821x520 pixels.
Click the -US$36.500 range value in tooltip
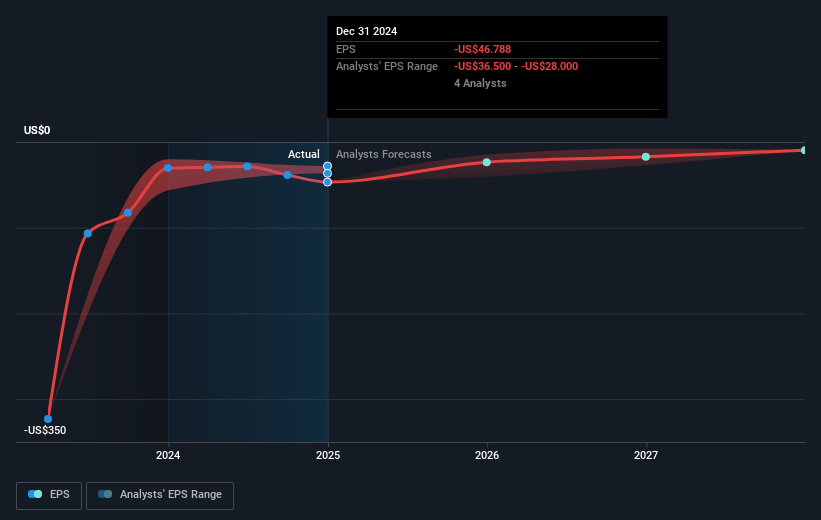pyautogui.click(x=482, y=67)
